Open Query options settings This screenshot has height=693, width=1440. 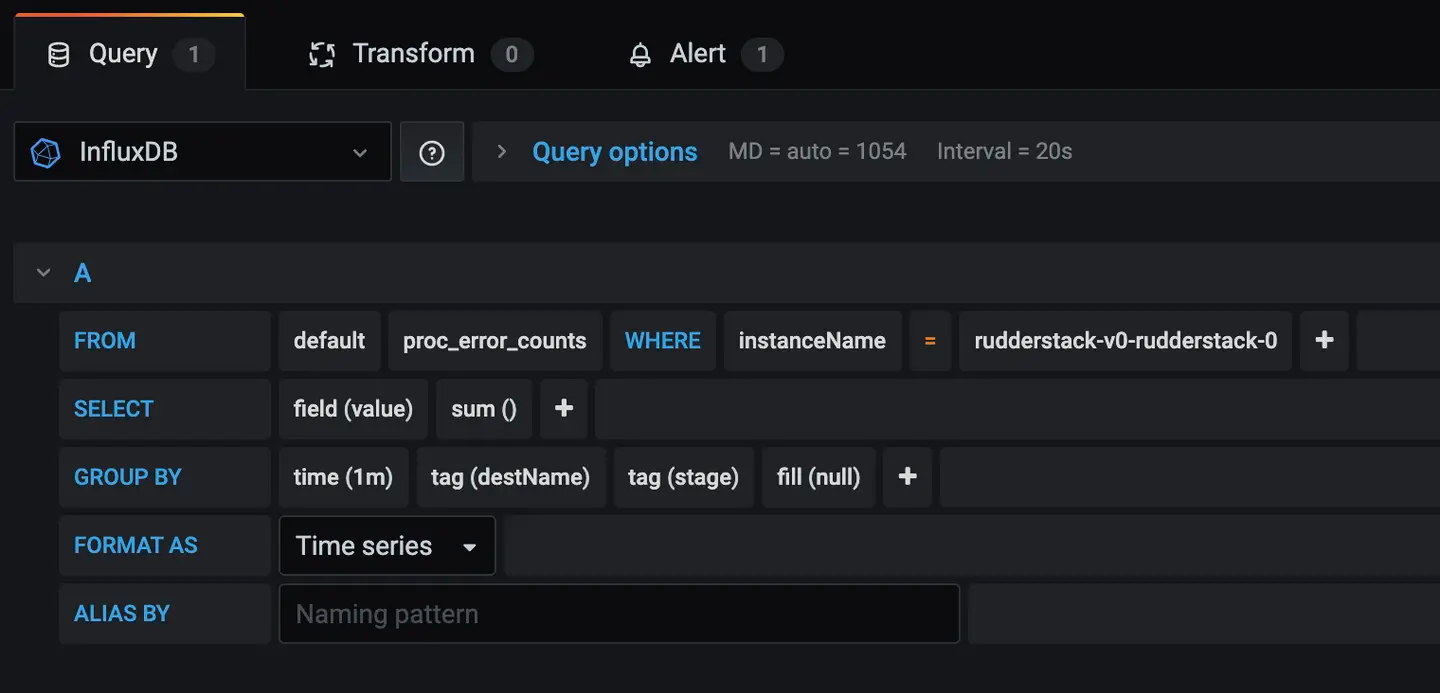click(614, 151)
